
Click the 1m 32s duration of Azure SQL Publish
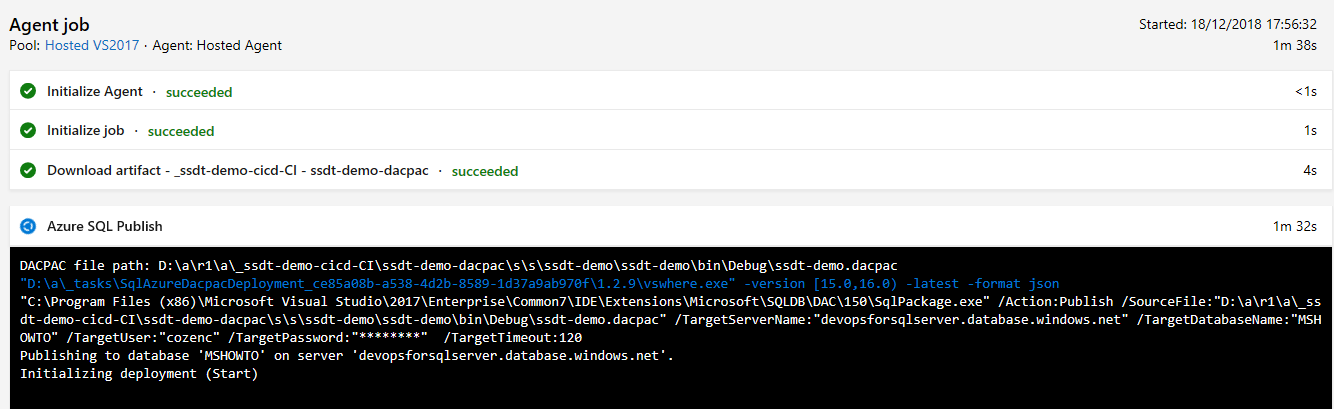(x=1294, y=226)
